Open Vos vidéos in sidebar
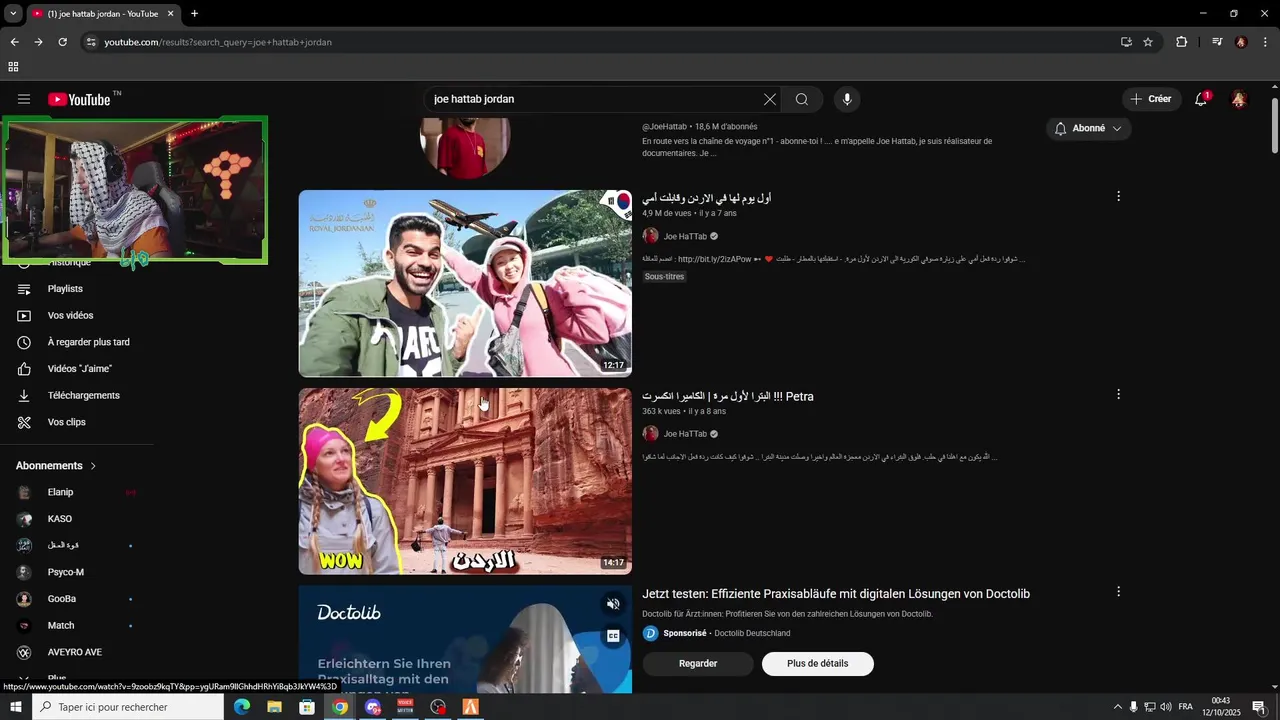1280x720 pixels. [70, 316]
